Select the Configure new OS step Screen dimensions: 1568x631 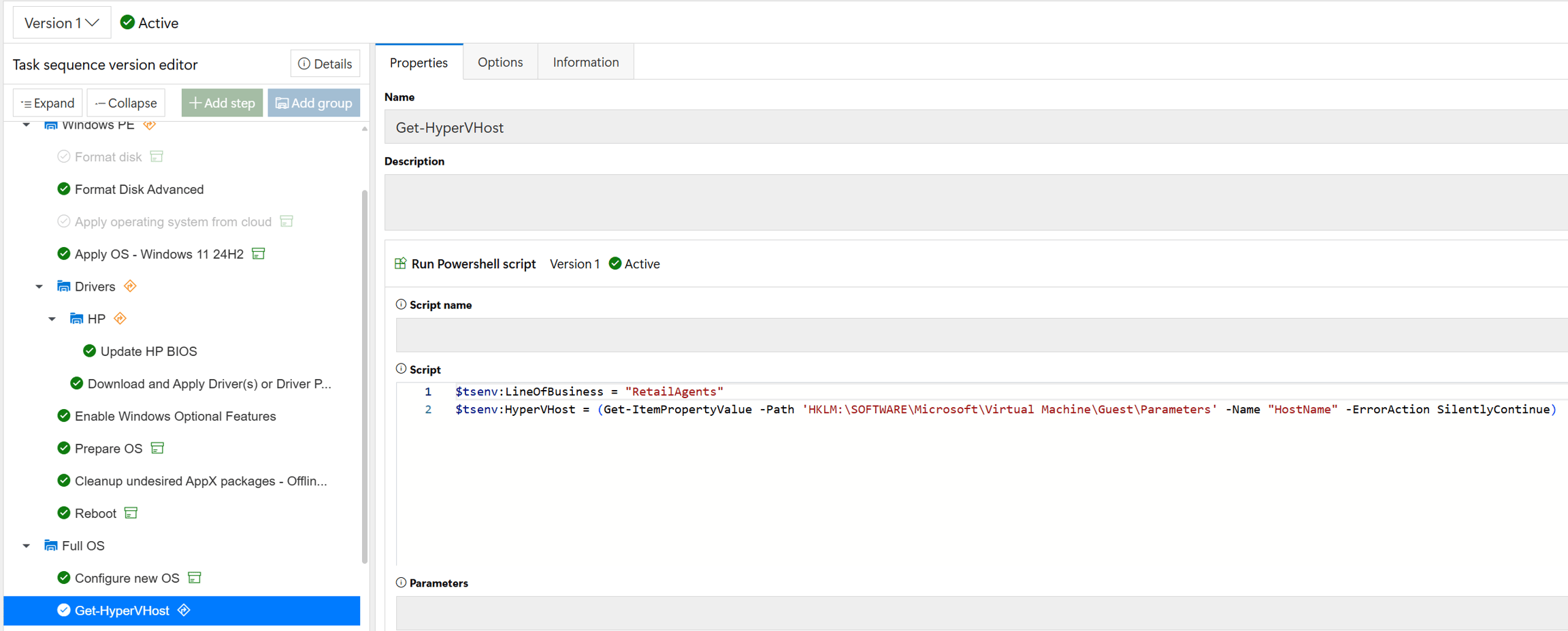[x=127, y=578]
